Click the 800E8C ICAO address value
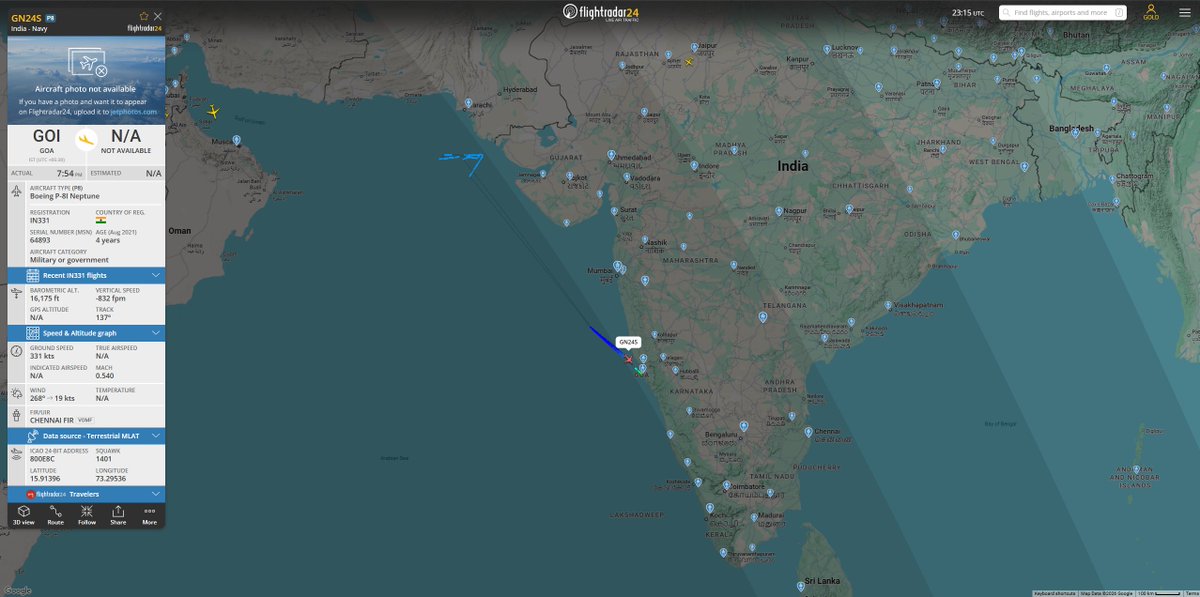1200x597 pixels. pyautogui.click(x=42, y=459)
